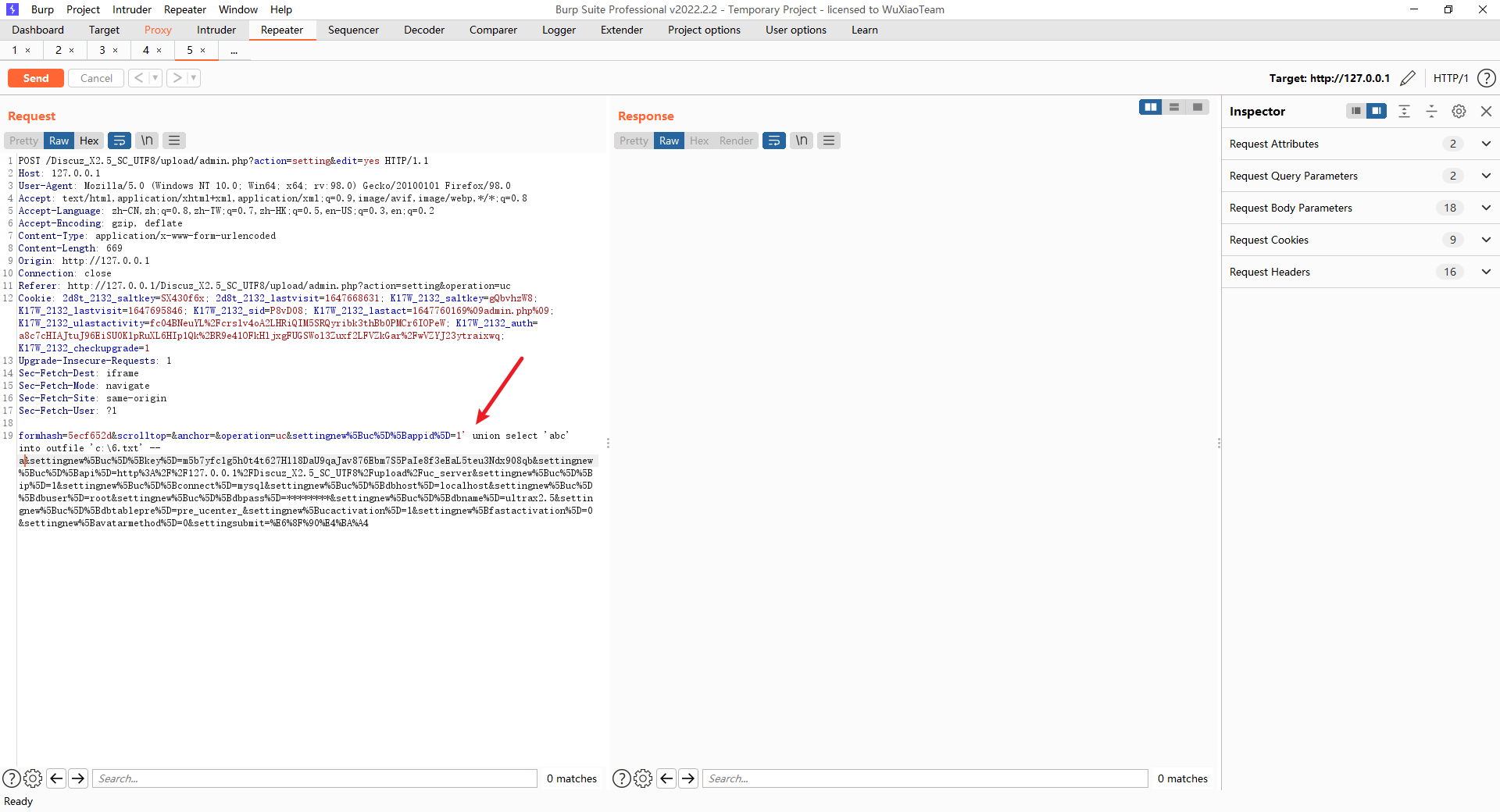
Task: Go to next Request search match
Action: point(78,778)
